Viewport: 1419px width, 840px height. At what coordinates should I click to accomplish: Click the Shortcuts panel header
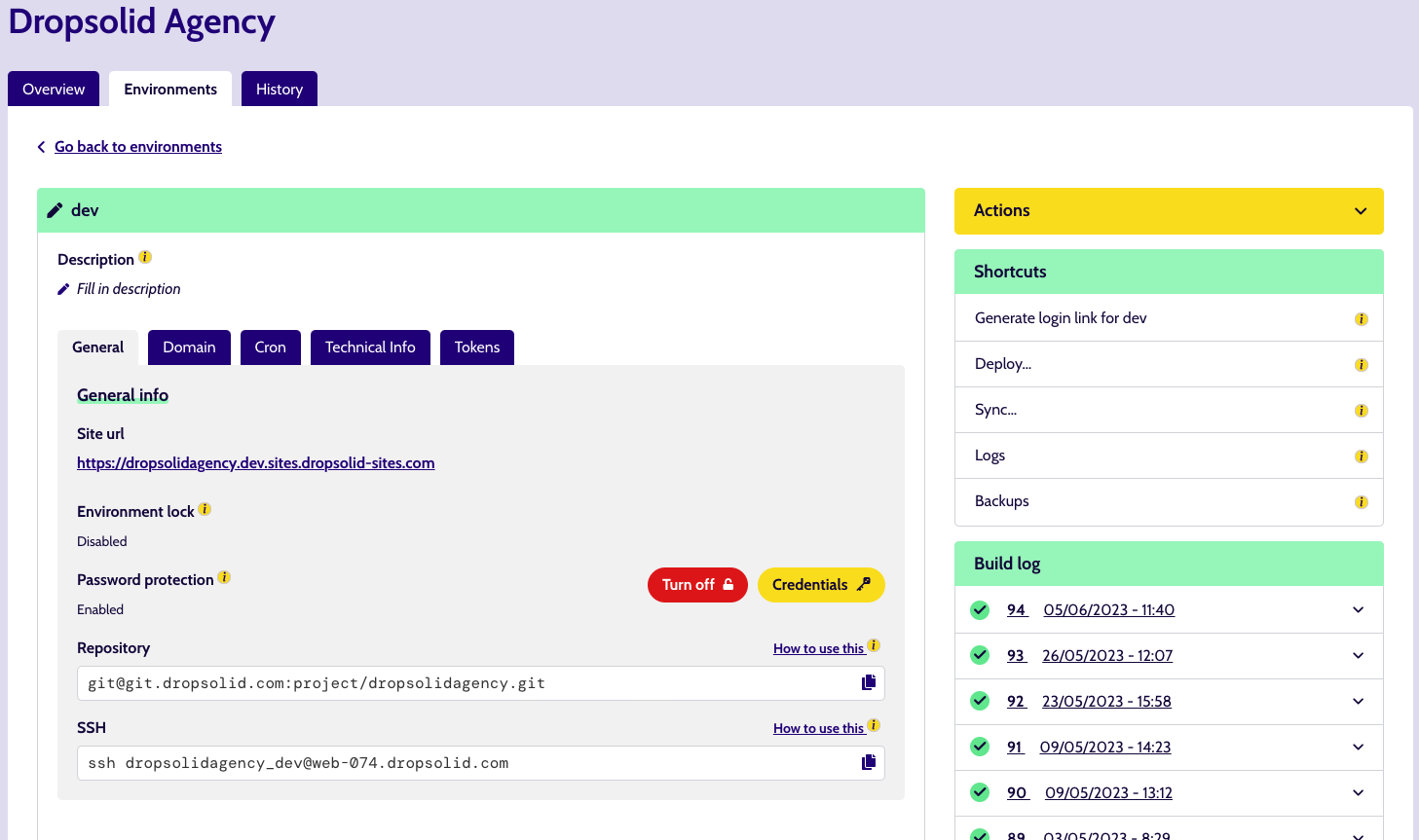1169,272
